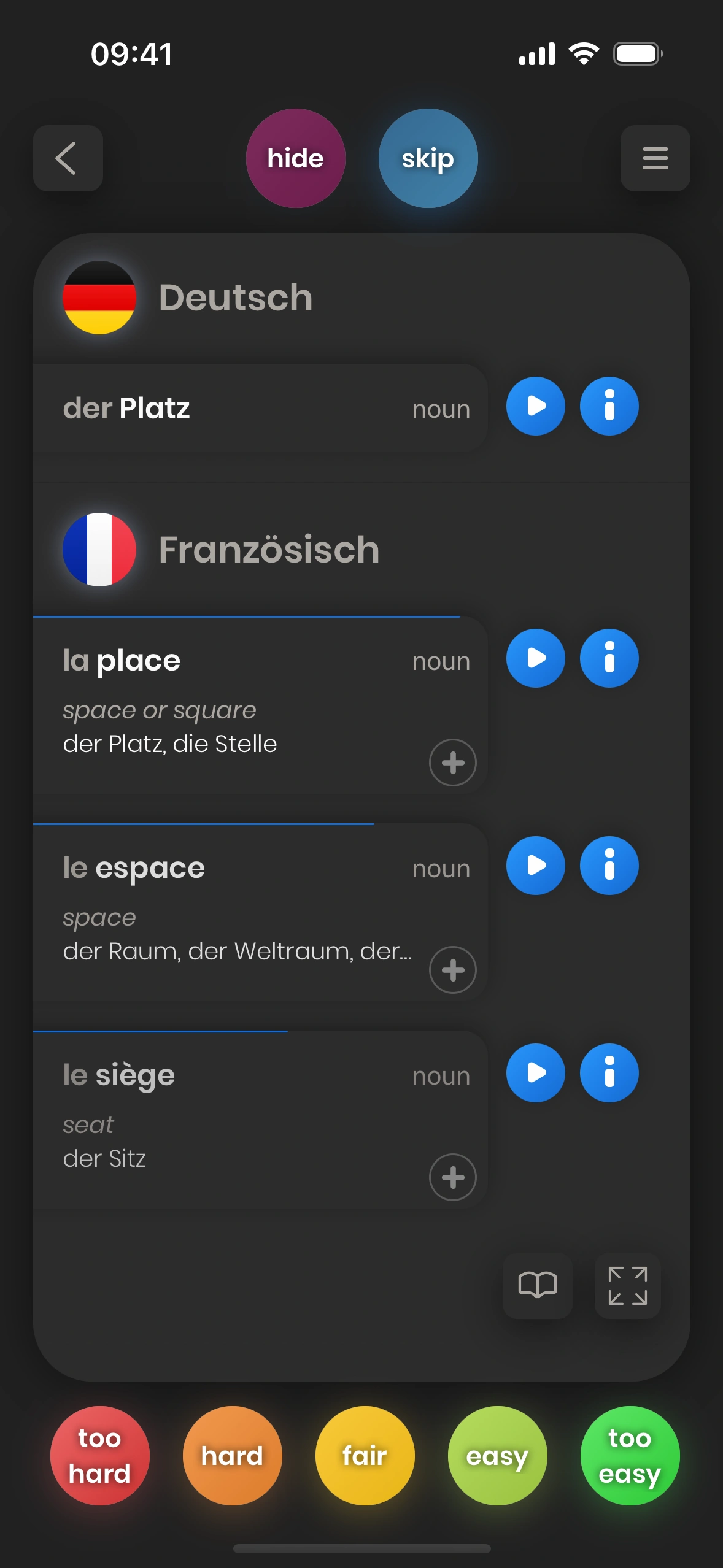Toggle fullscreen expand view
723x1568 pixels.
pyautogui.click(x=627, y=1285)
